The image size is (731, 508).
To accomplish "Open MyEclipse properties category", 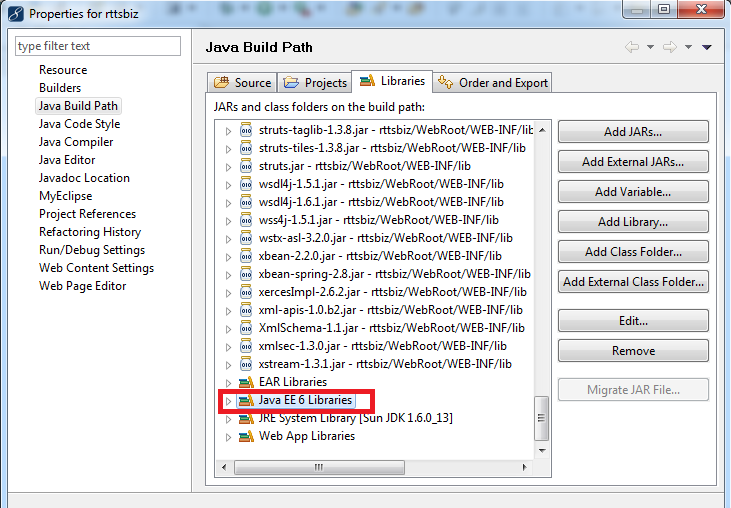I will pyautogui.click(x=66, y=196).
